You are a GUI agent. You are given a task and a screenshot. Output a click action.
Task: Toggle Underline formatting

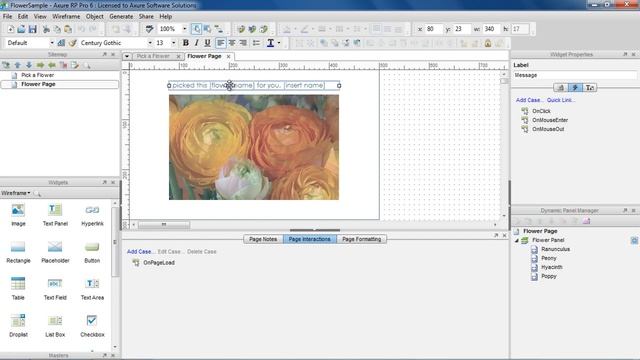point(207,43)
